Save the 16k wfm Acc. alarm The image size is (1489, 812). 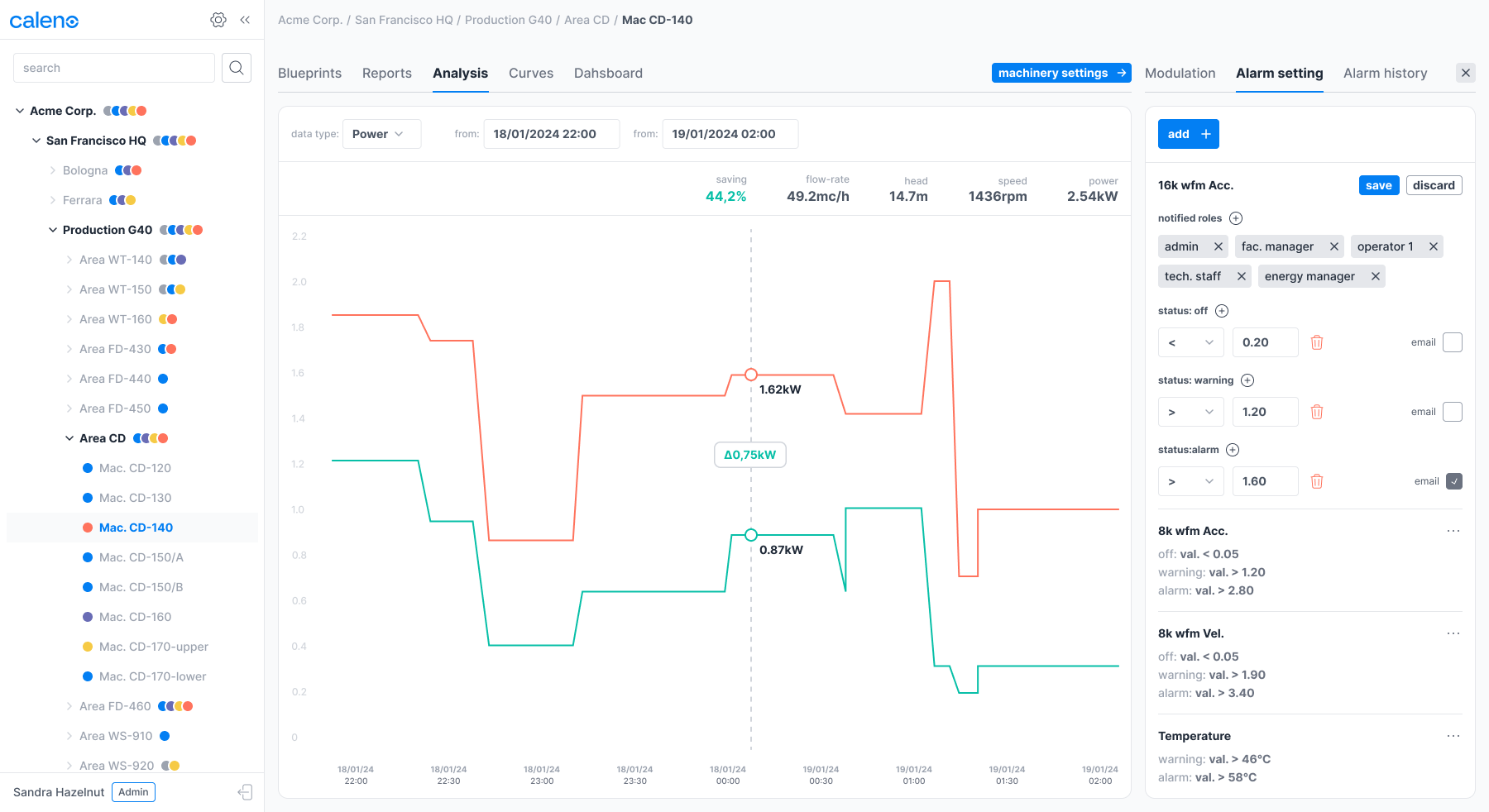(x=1378, y=185)
